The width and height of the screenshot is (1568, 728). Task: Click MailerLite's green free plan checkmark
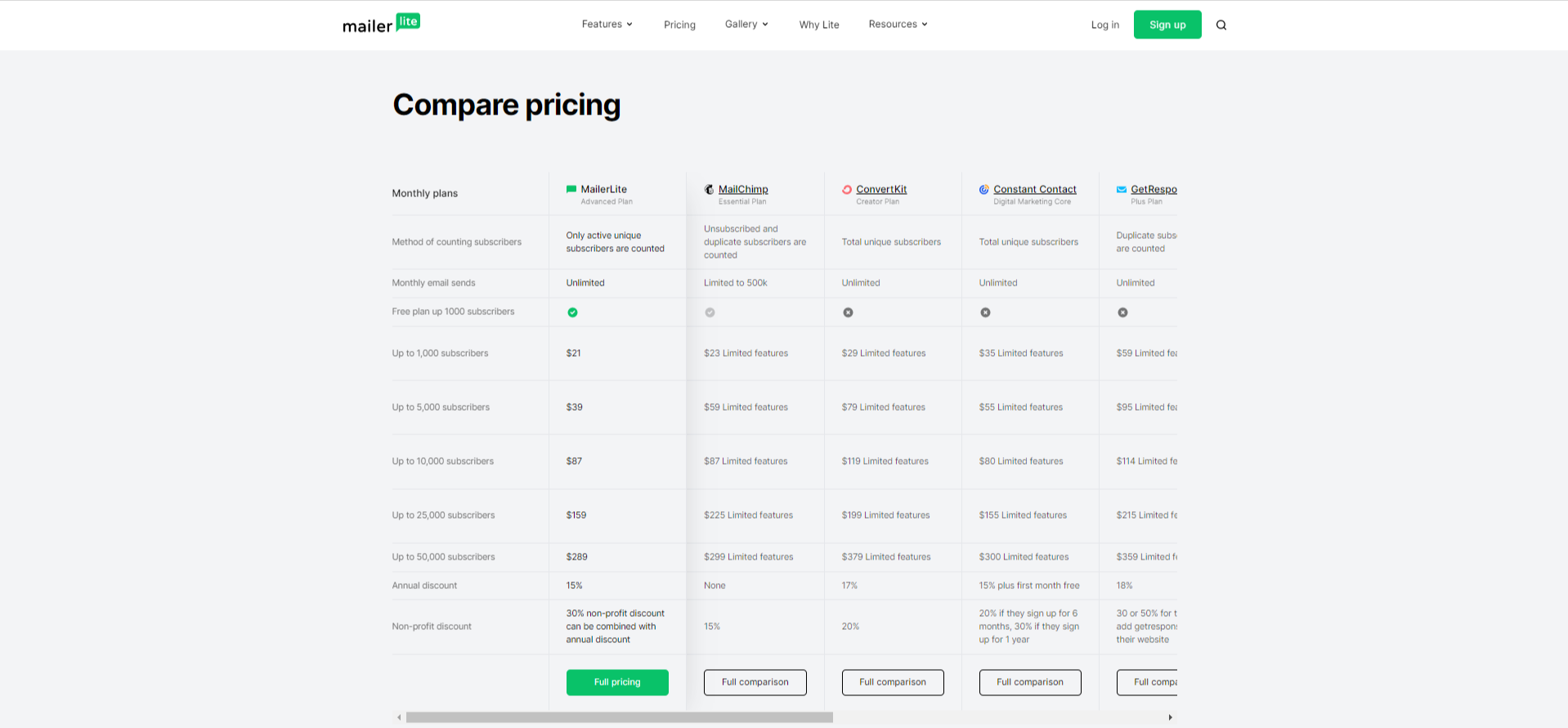(572, 312)
